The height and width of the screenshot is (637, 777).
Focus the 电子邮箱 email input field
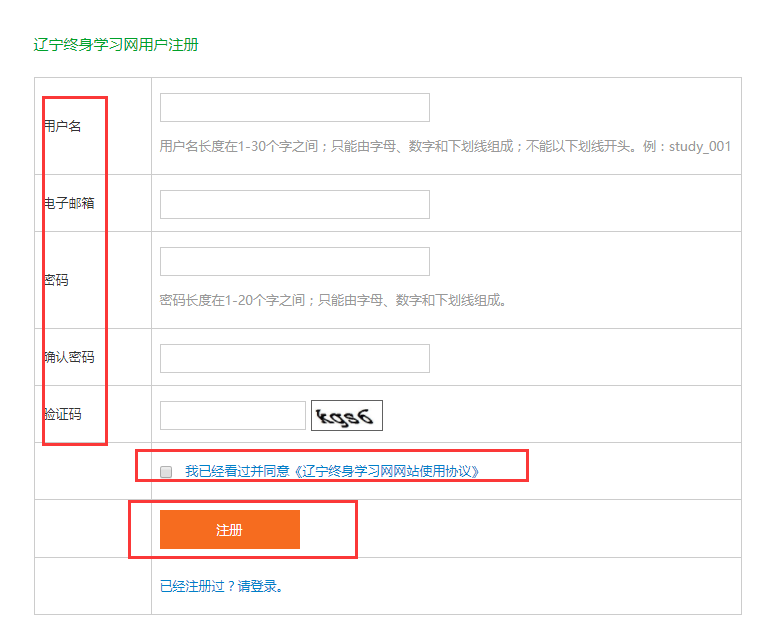tap(294, 204)
